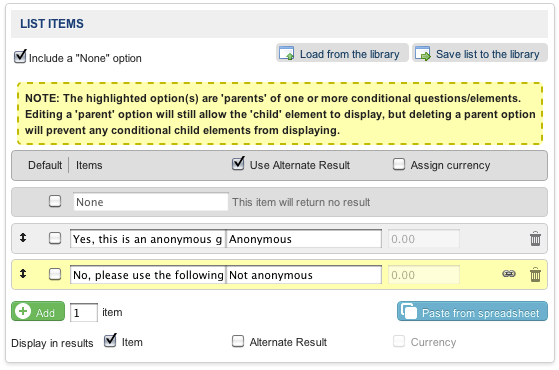Click the link icon on the highlighted item

click(x=509, y=274)
